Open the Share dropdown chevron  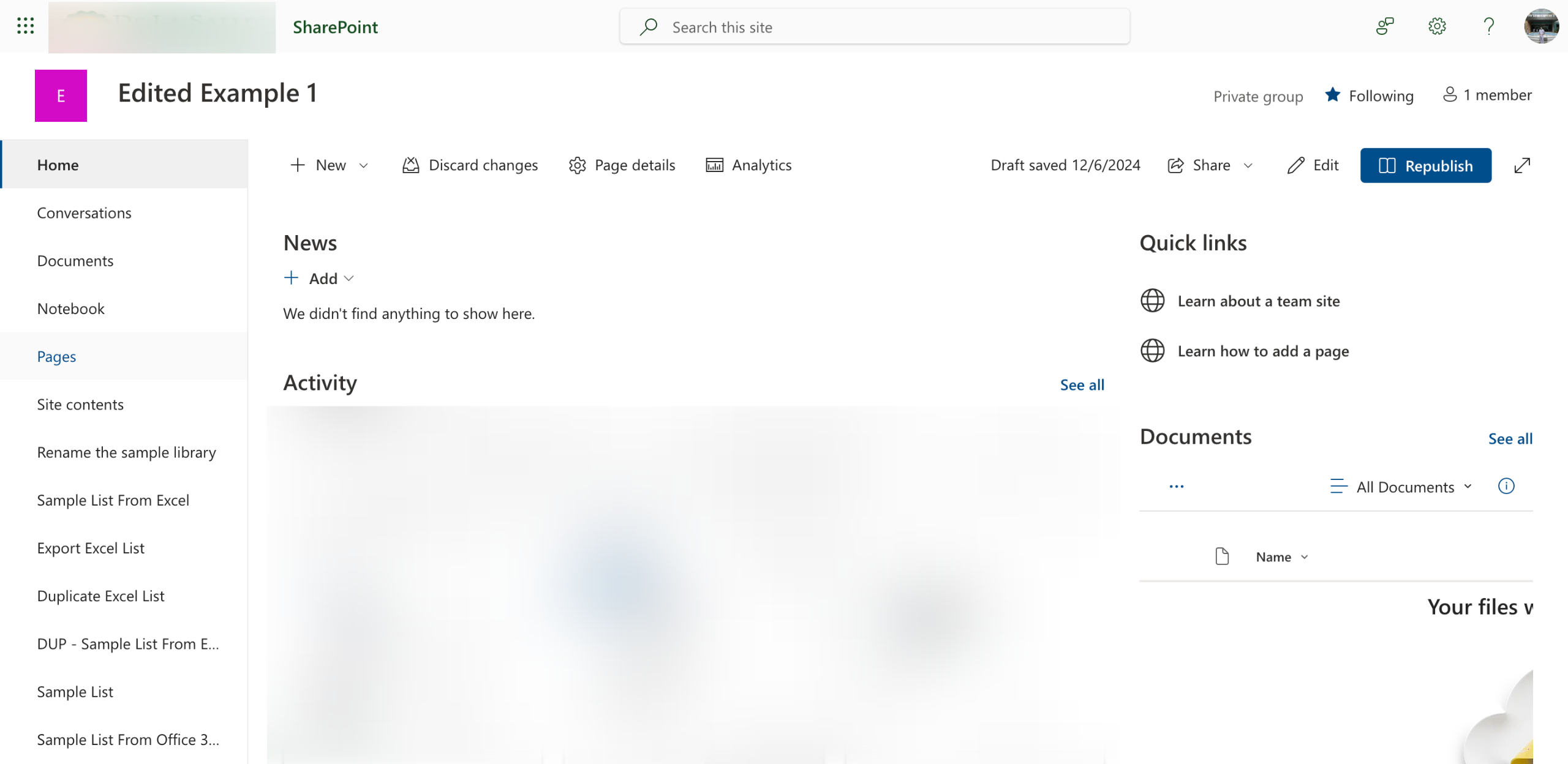click(1248, 165)
